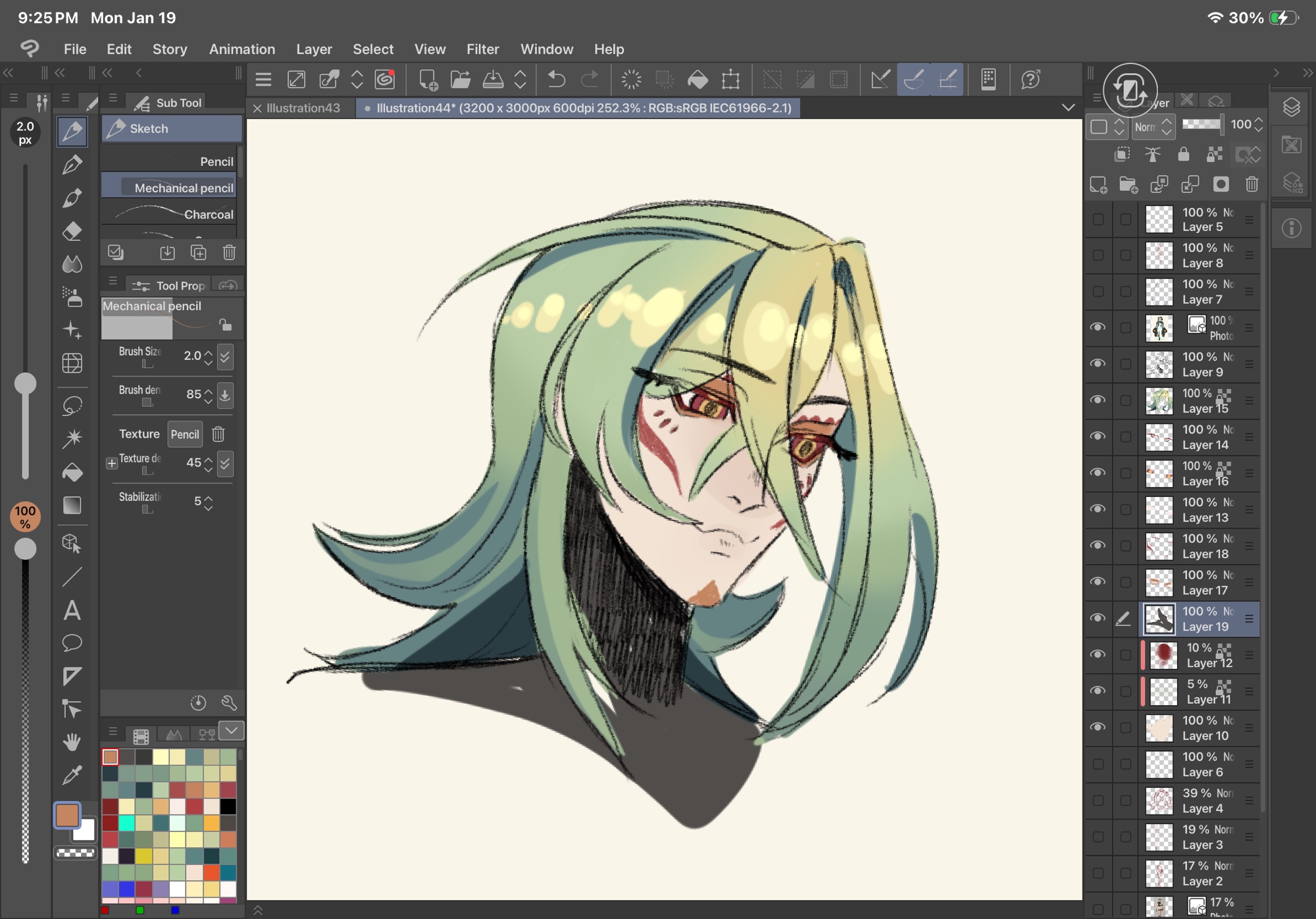
Task: Click the Undo arrow icon
Action: coord(557,80)
